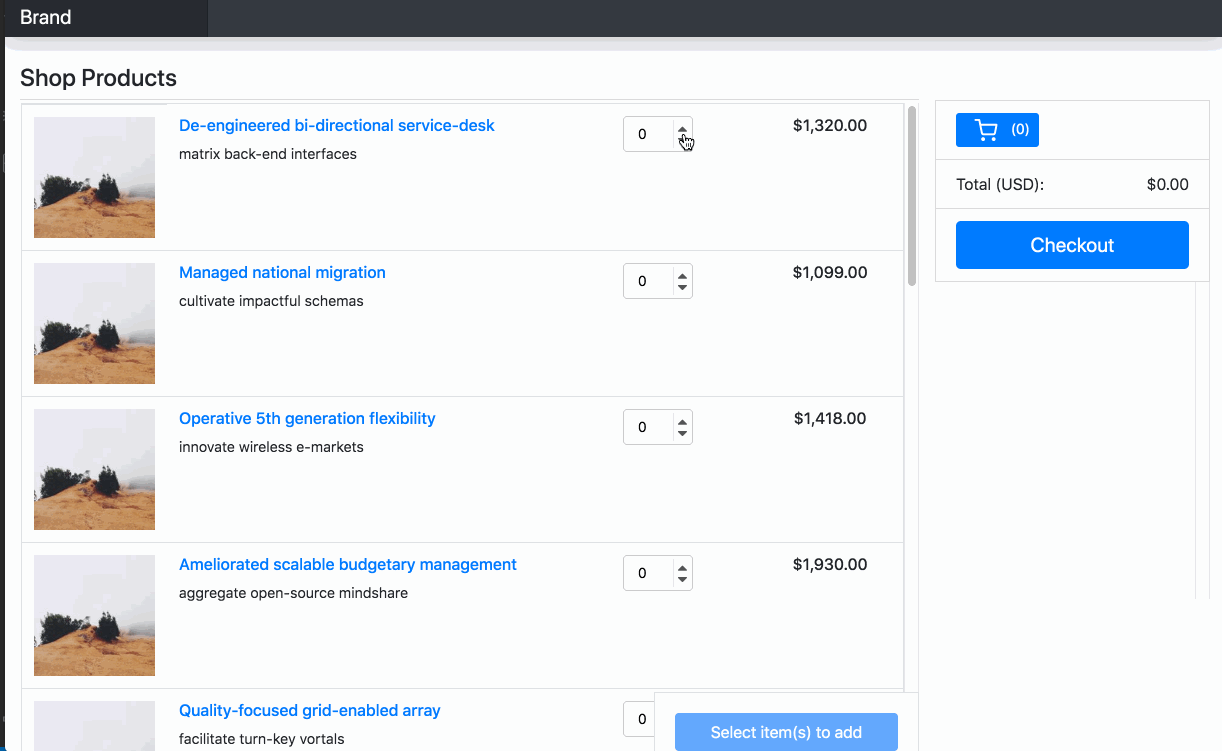Open Quality-focused grid-enabled array link
This screenshot has height=751, width=1222.
[x=310, y=711]
